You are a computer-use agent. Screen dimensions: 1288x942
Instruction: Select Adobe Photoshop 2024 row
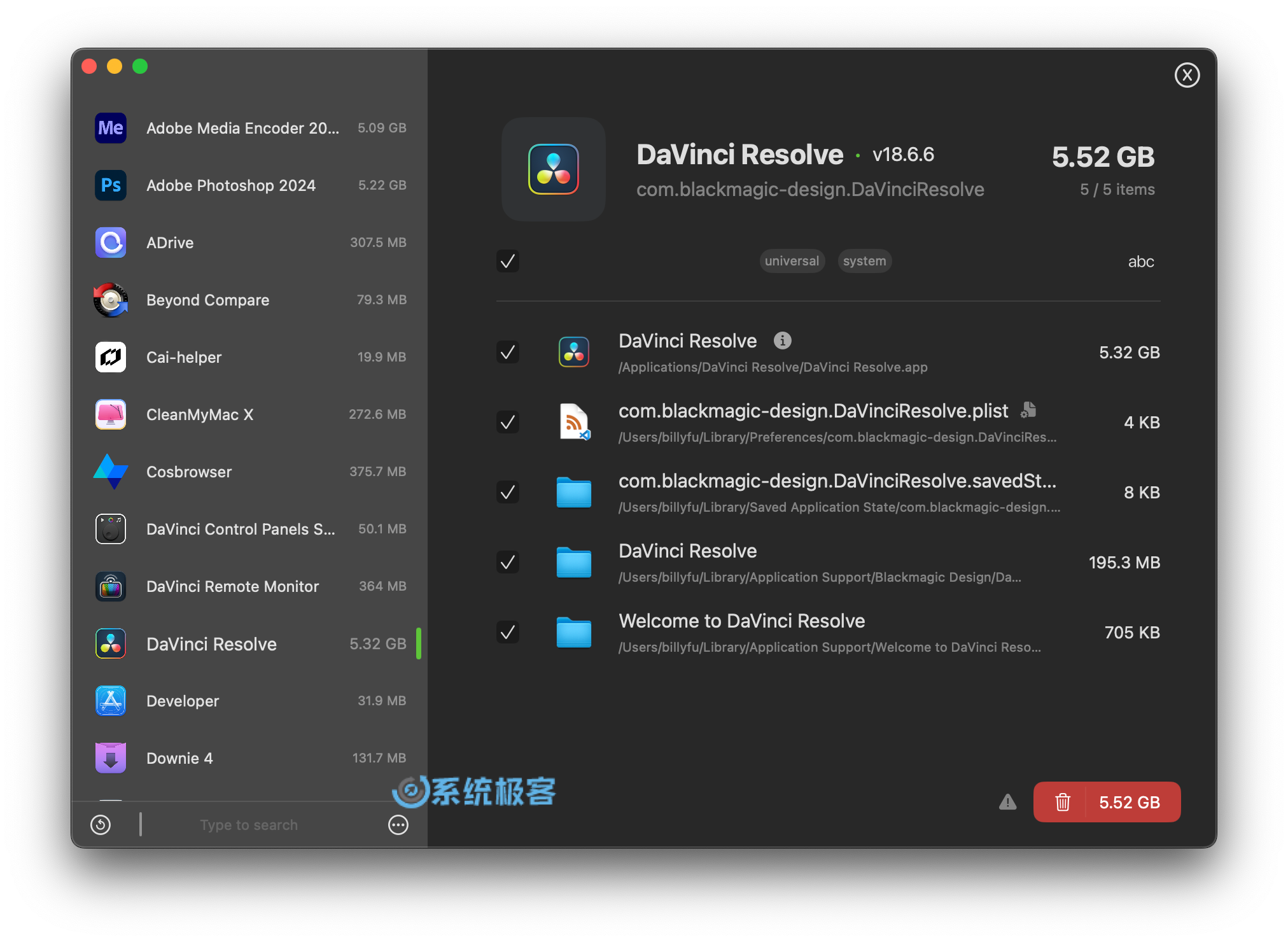click(x=249, y=185)
